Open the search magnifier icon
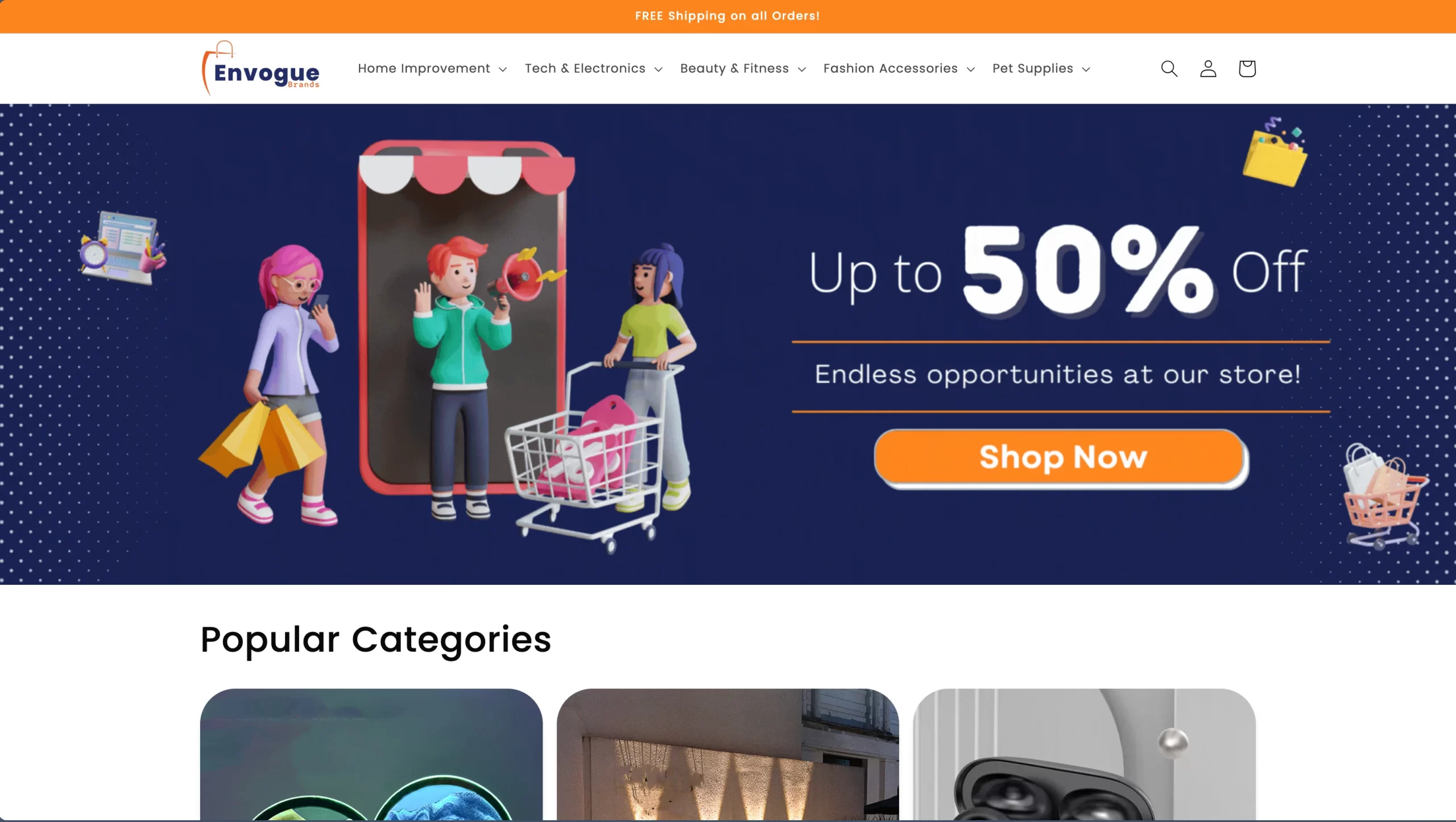The image size is (1456, 822). coord(1169,68)
